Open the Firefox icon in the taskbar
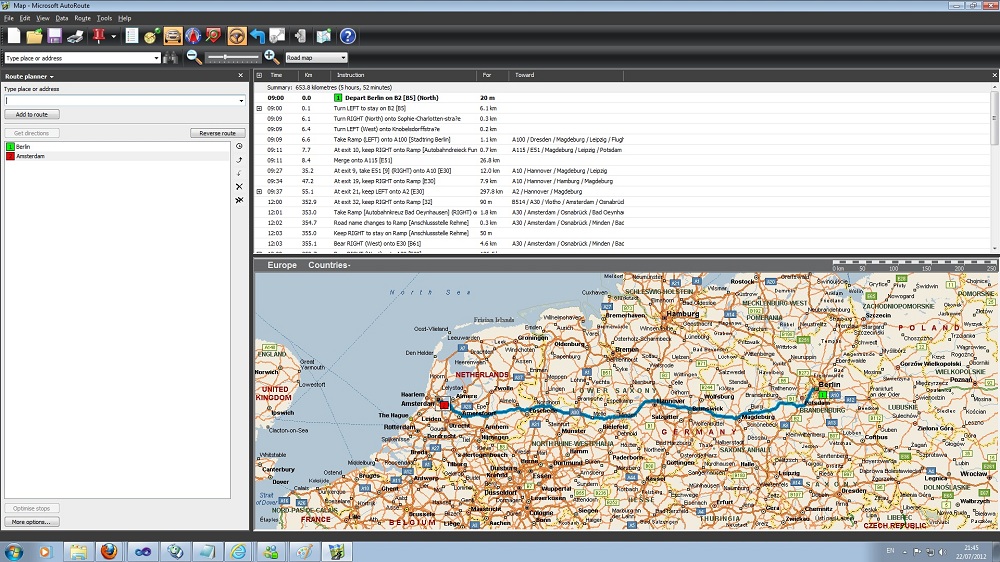Viewport: 1000px width, 562px height. point(109,551)
